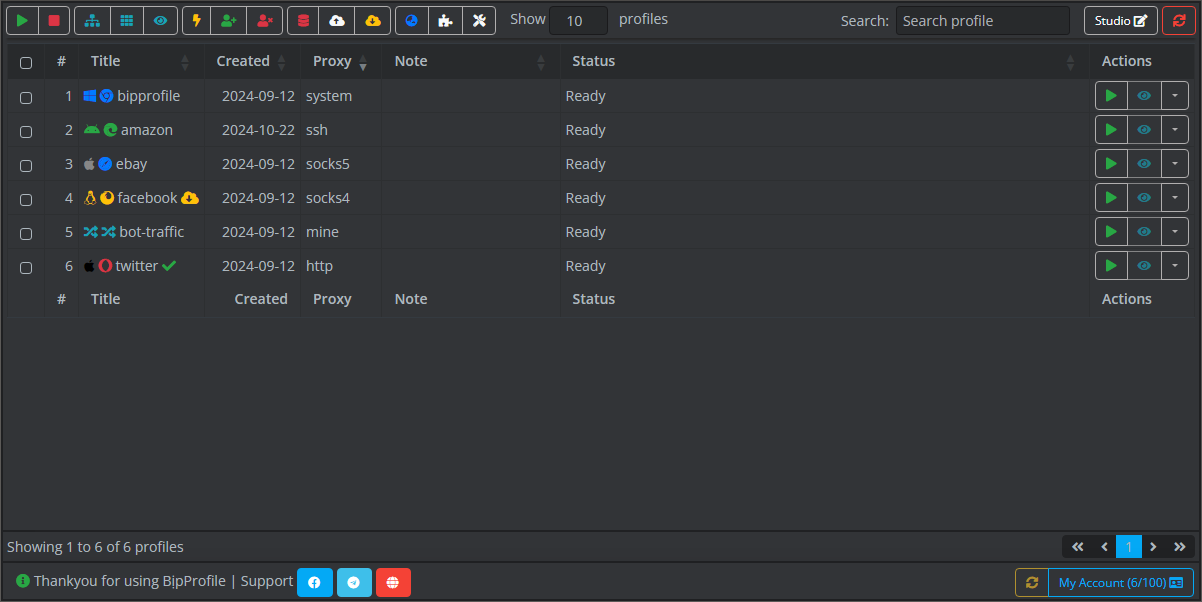Sort the table by the Created column header
Image resolution: width=1202 pixels, height=602 pixels.
[252, 61]
